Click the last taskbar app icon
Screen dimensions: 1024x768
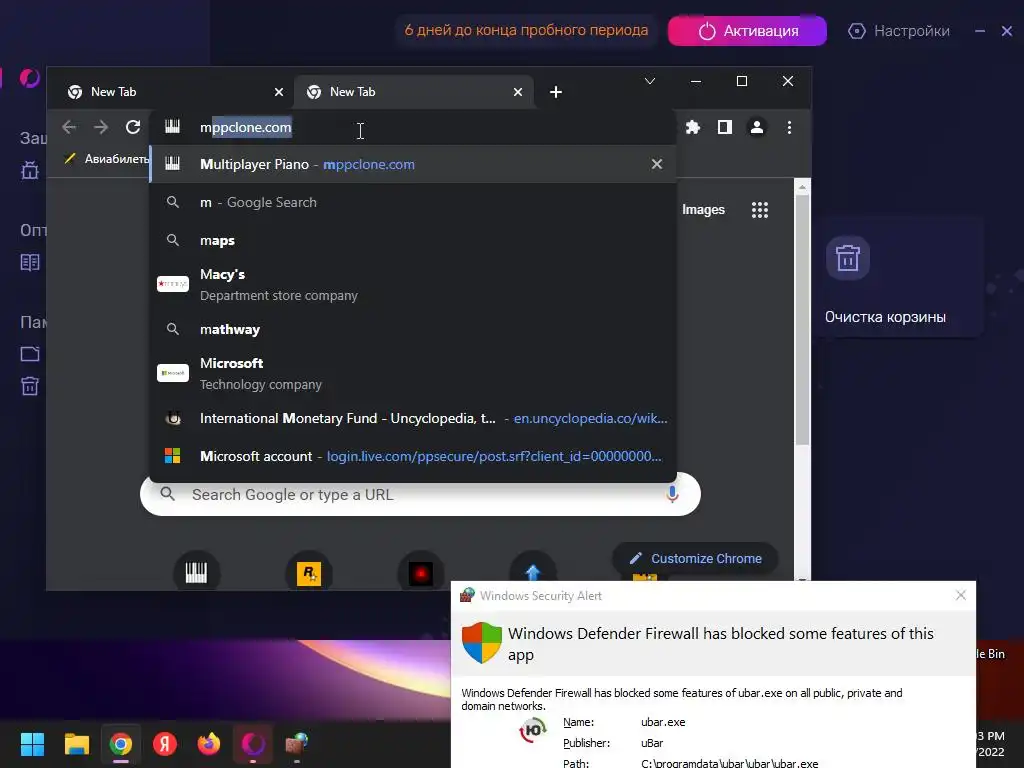point(297,744)
